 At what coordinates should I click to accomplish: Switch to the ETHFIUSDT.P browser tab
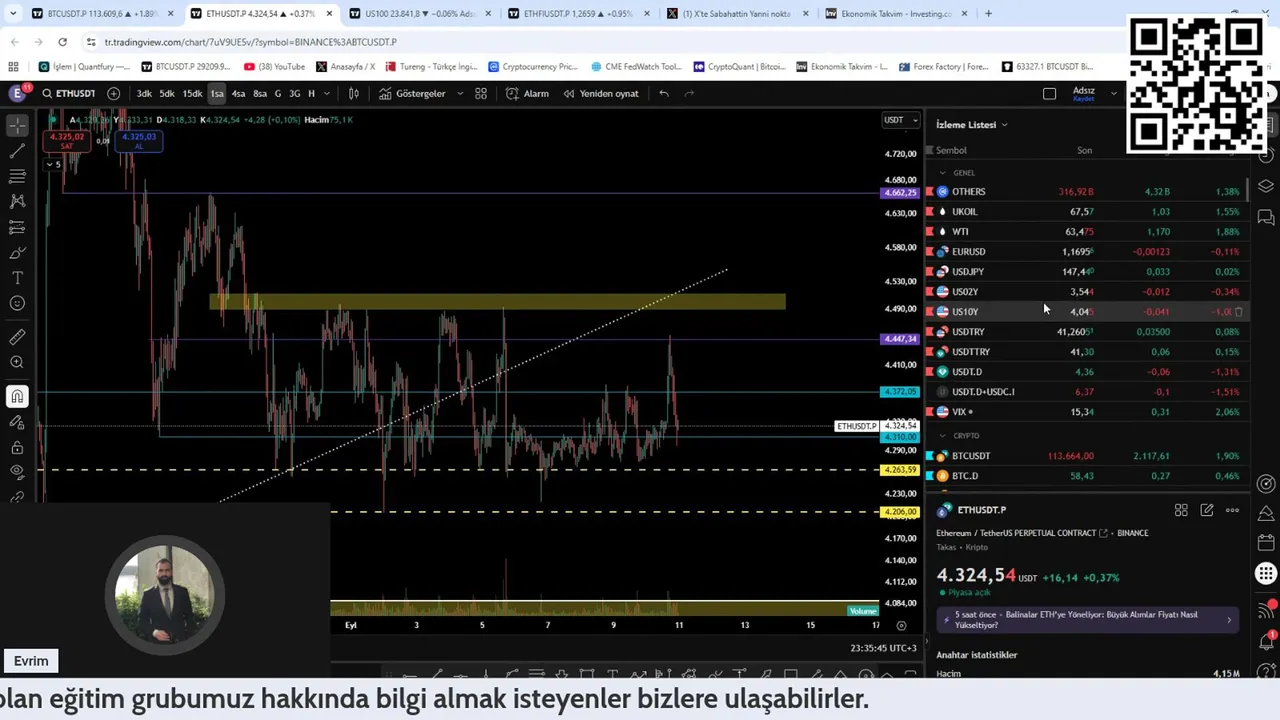click(580, 14)
